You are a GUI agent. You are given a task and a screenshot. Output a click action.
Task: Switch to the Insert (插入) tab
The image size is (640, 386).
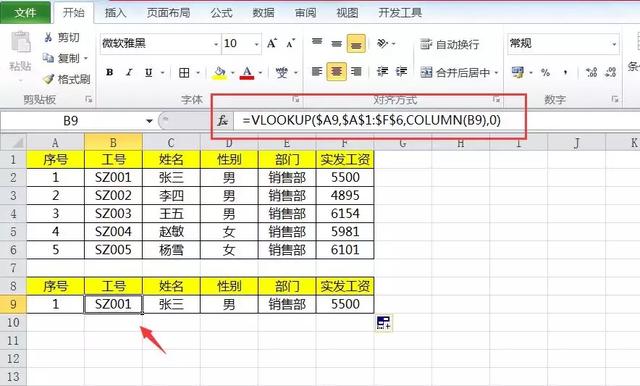(115, 13)
